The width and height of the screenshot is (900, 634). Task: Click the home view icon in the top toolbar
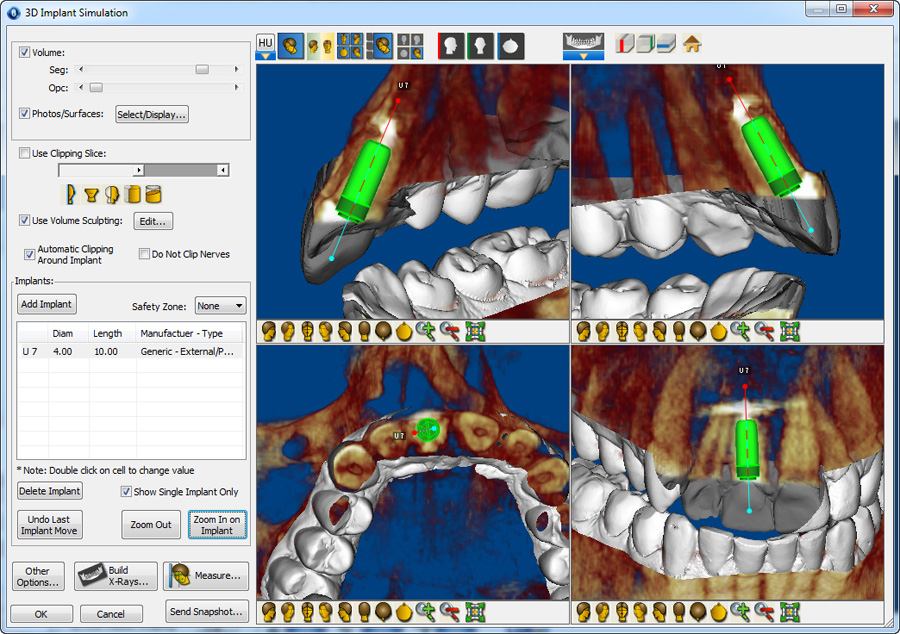click(x=692, y=44)
